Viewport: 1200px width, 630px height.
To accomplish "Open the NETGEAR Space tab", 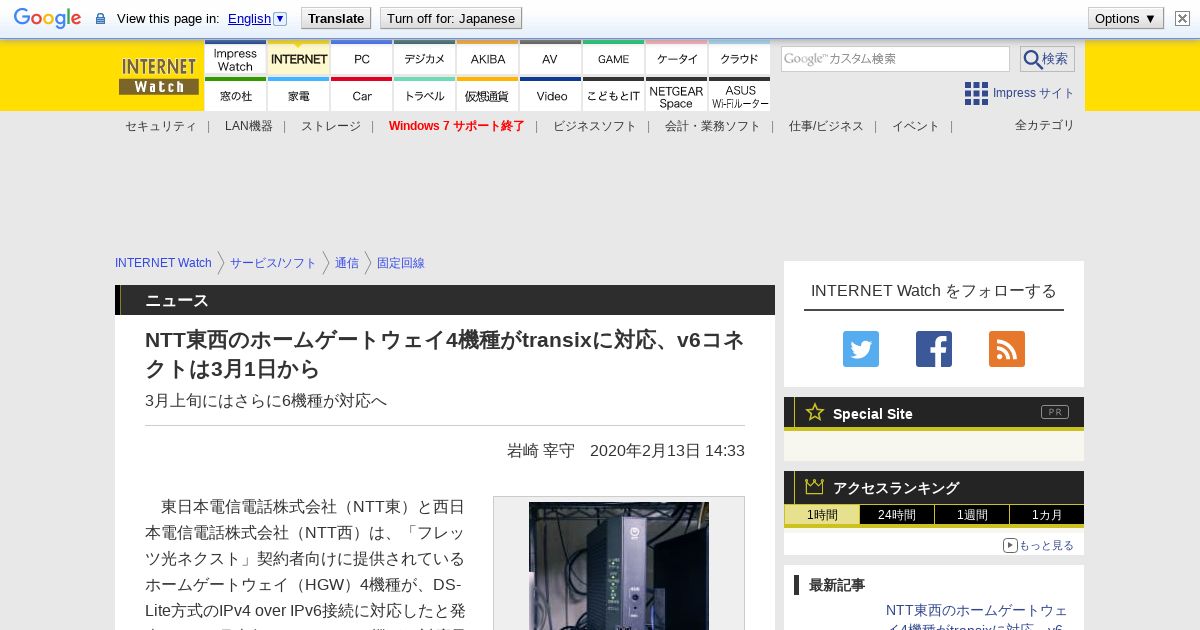I will tap(676, 95).
